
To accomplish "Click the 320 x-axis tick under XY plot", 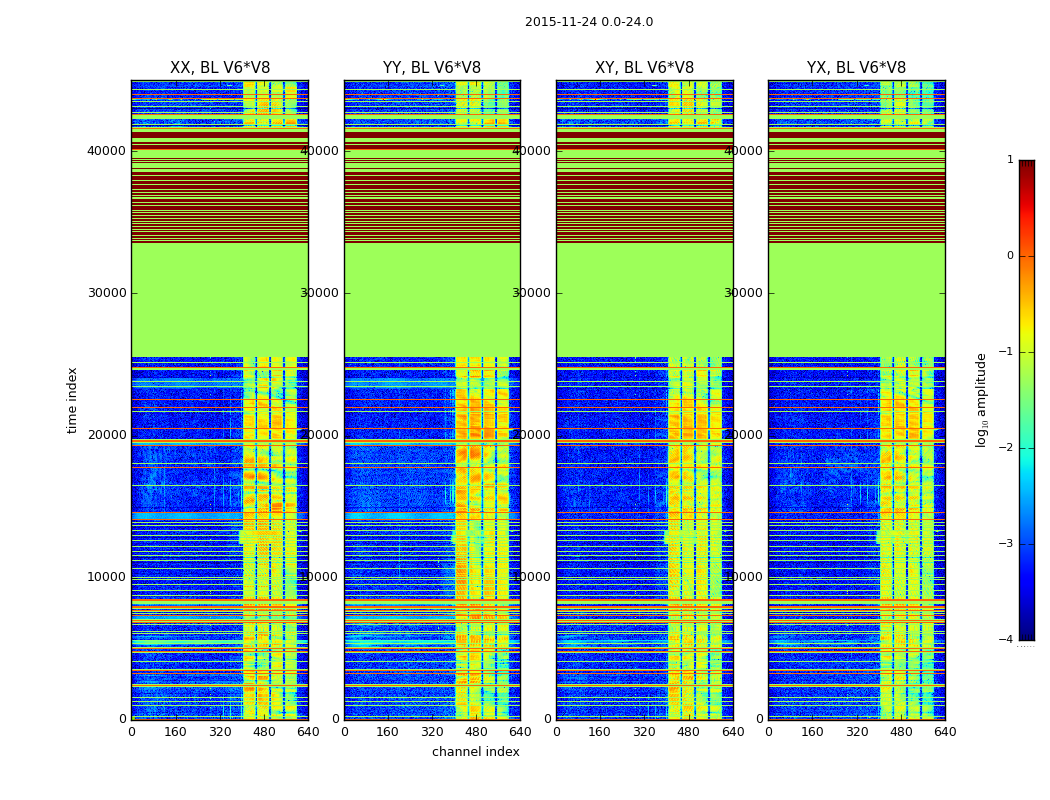I will 644,732.
